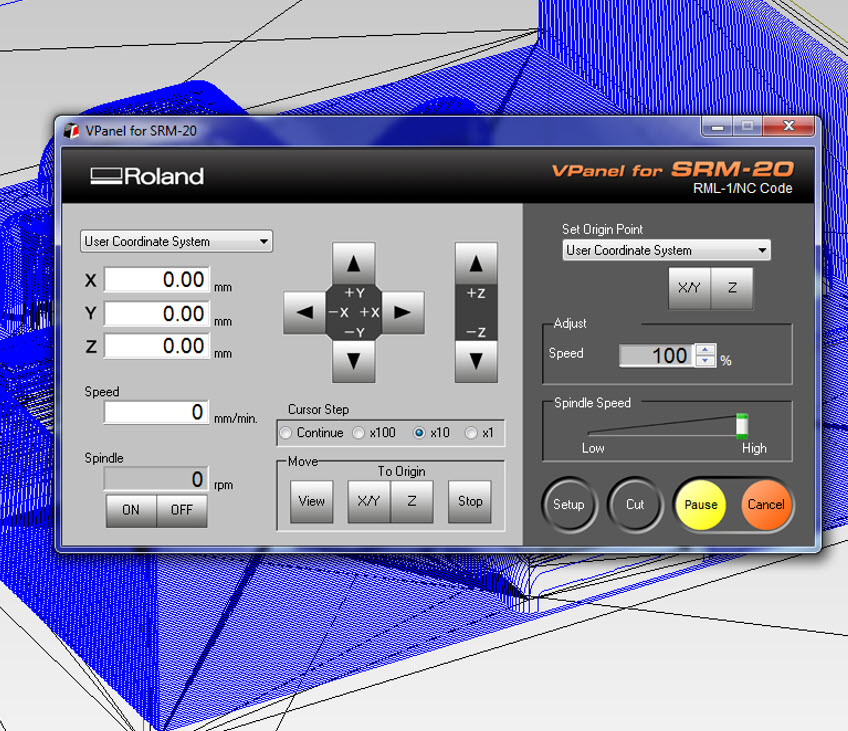
Task: Click the Z coordinate value field
Action: point(157,346)
